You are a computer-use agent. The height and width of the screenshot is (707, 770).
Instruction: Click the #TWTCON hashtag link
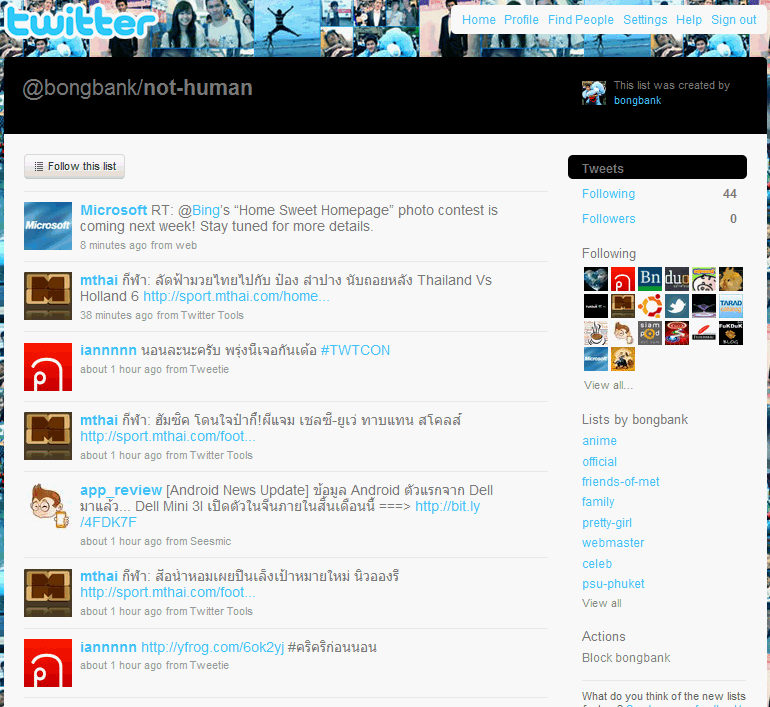pos(355,351)
